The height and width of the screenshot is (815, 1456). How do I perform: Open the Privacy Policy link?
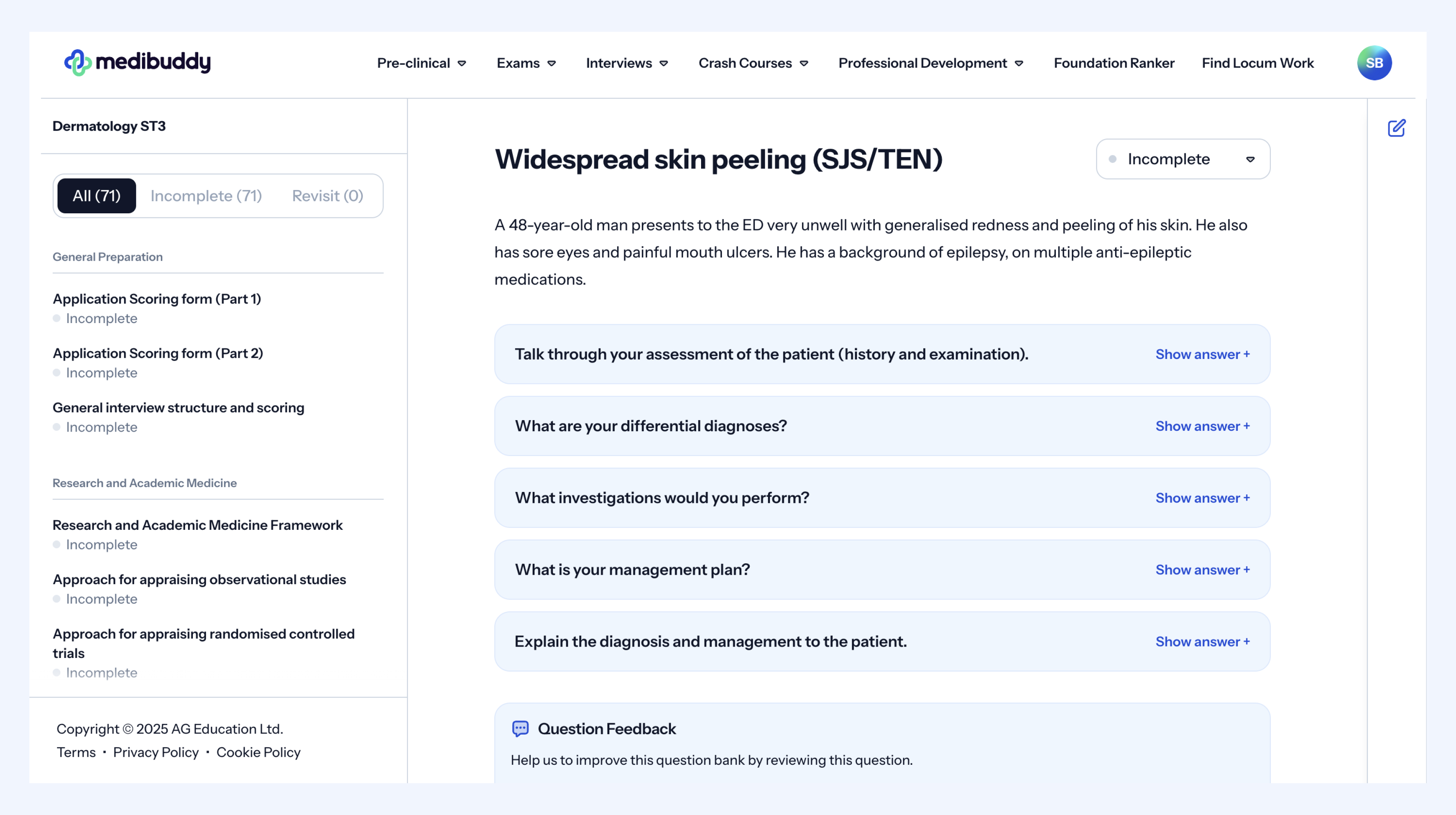(x=156, y=752)
